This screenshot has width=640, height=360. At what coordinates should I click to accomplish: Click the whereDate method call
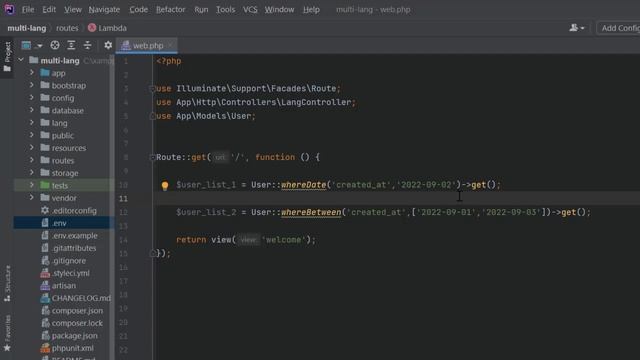(304, 185)
